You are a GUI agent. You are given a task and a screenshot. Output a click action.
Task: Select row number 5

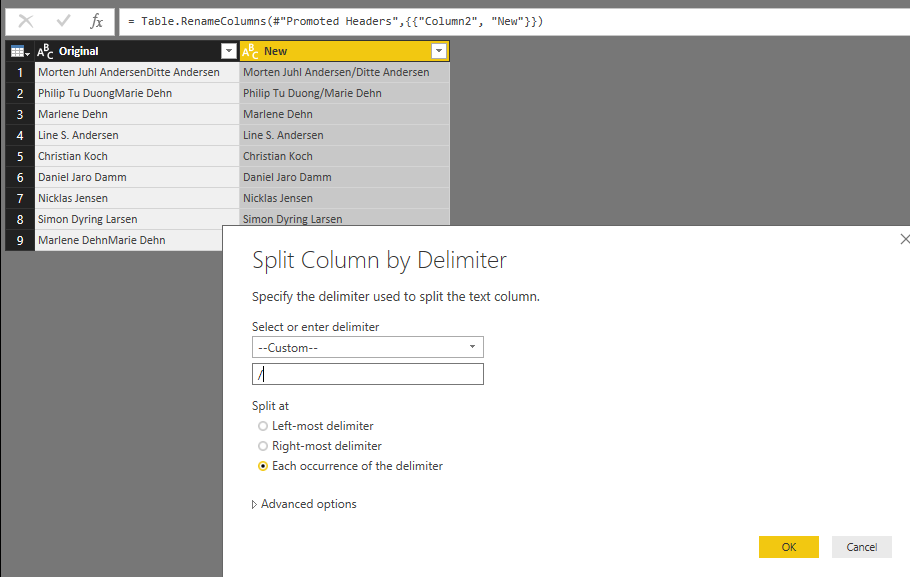coord(20,156)
